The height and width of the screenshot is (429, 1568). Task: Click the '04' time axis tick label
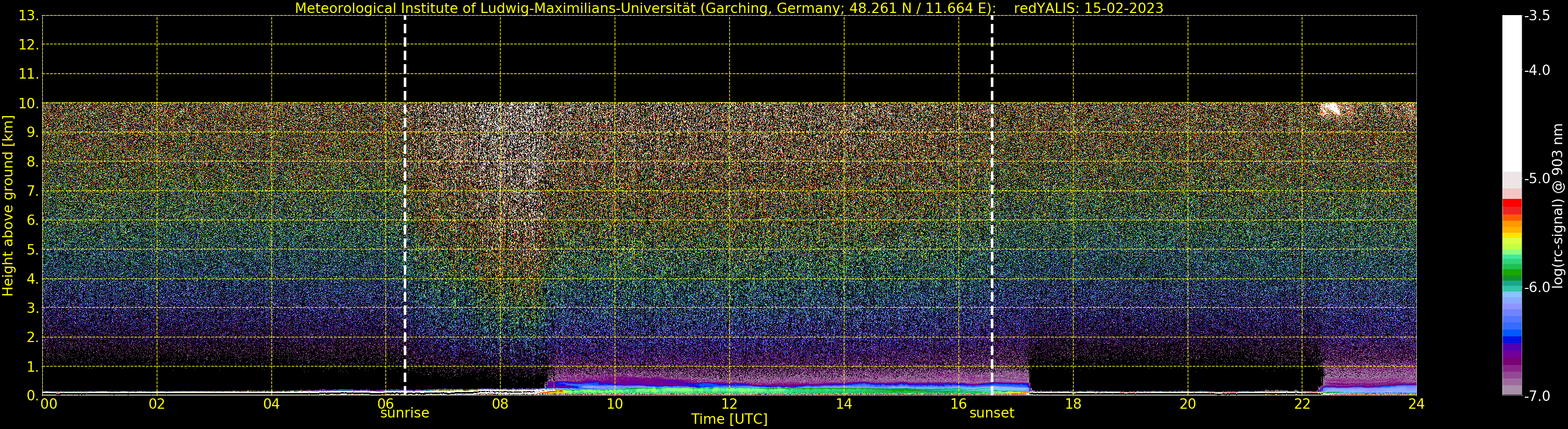pos(271,404)
